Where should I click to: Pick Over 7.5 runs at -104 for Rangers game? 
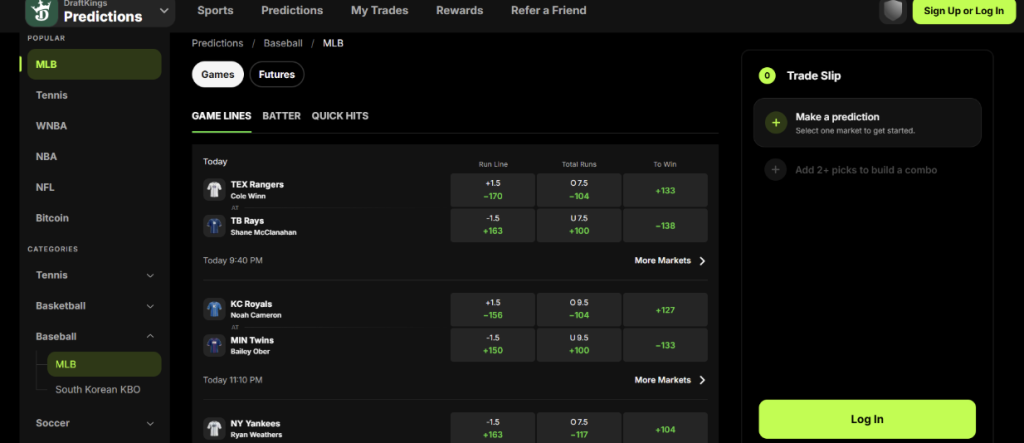click(x=579, y=190)
